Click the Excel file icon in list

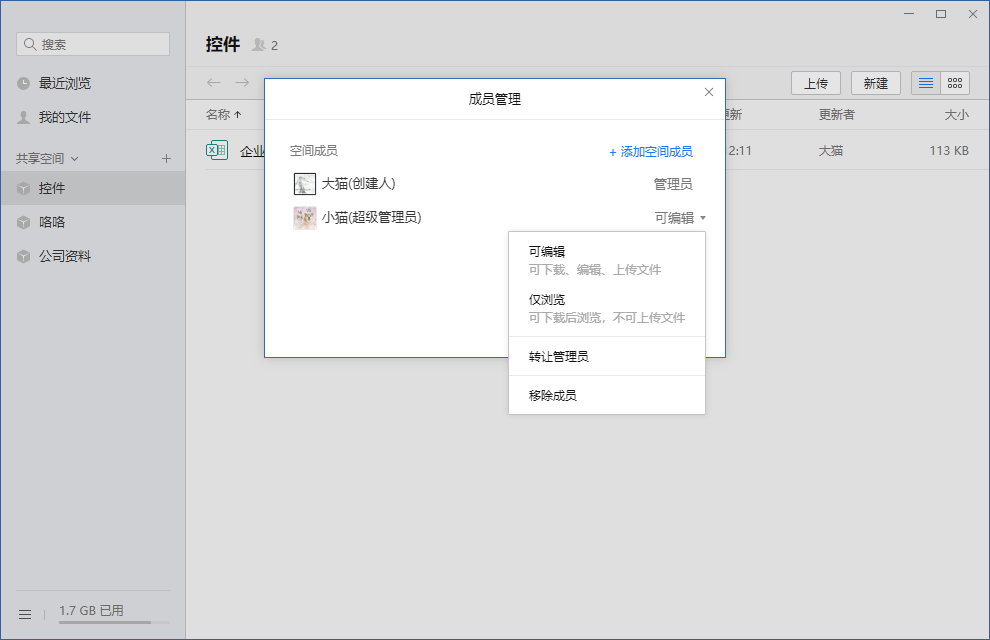[x=216, y=151]
